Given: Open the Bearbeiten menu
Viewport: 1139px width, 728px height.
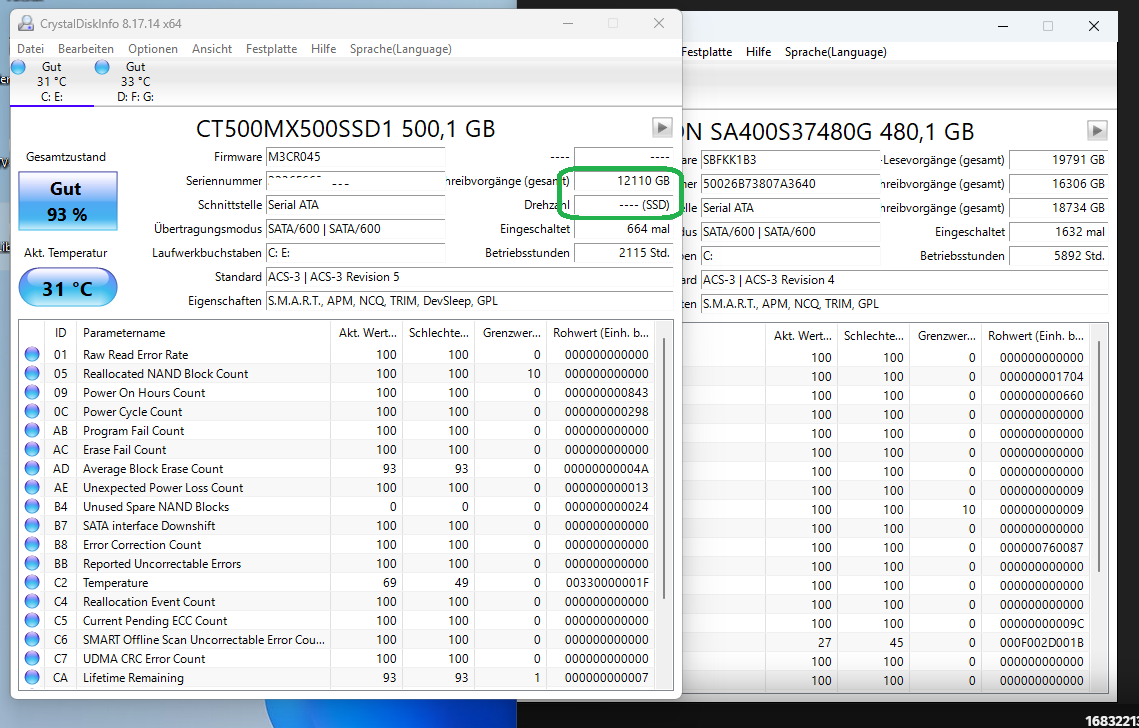Looking at the screenshot, I should pos(86,49).
